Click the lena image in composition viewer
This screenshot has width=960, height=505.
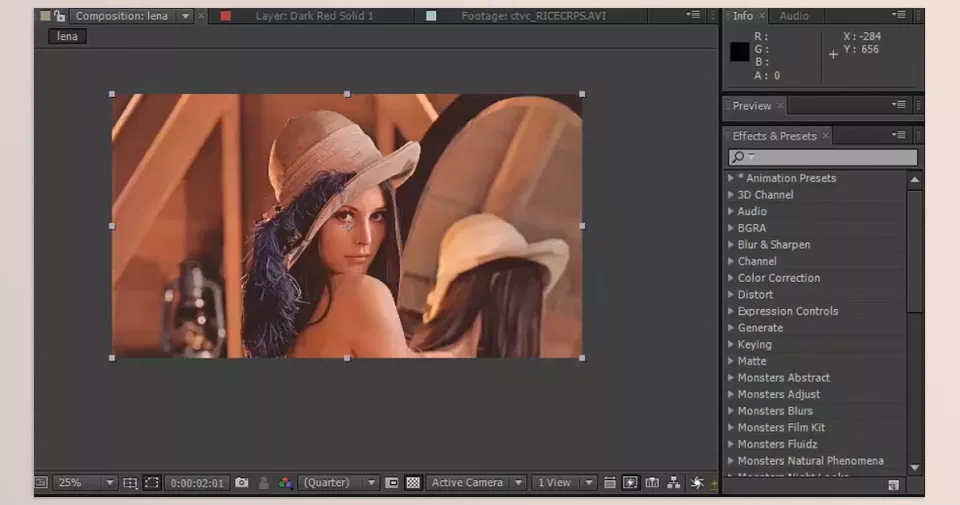click(347, 226)
